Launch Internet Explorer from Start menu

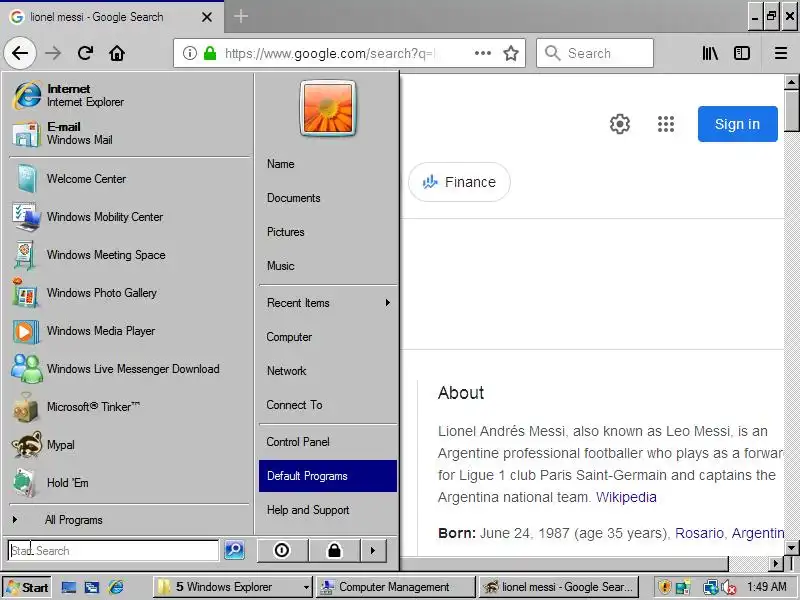(x=130, y=95)
